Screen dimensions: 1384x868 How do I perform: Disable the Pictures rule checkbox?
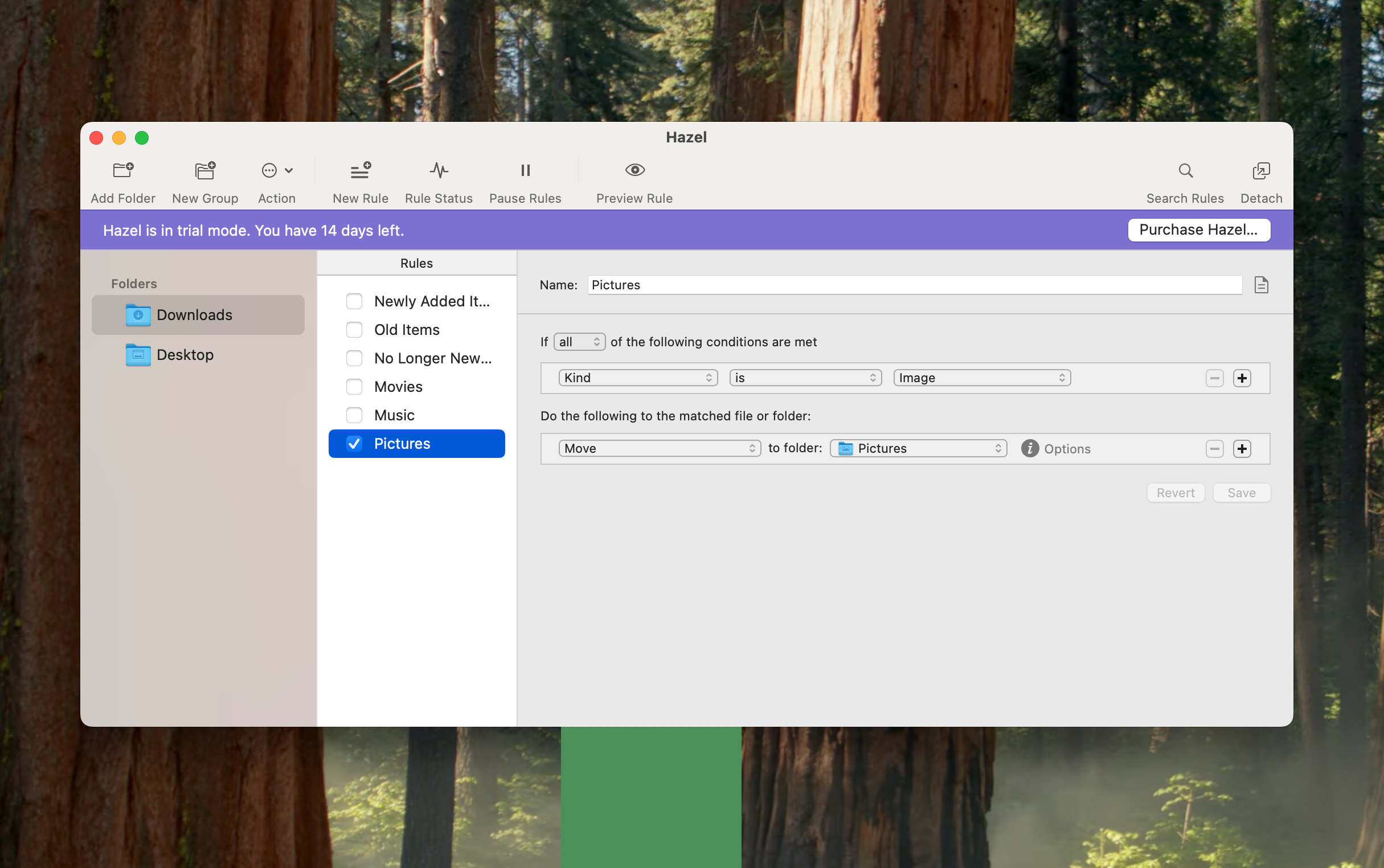tap(354, 443)
